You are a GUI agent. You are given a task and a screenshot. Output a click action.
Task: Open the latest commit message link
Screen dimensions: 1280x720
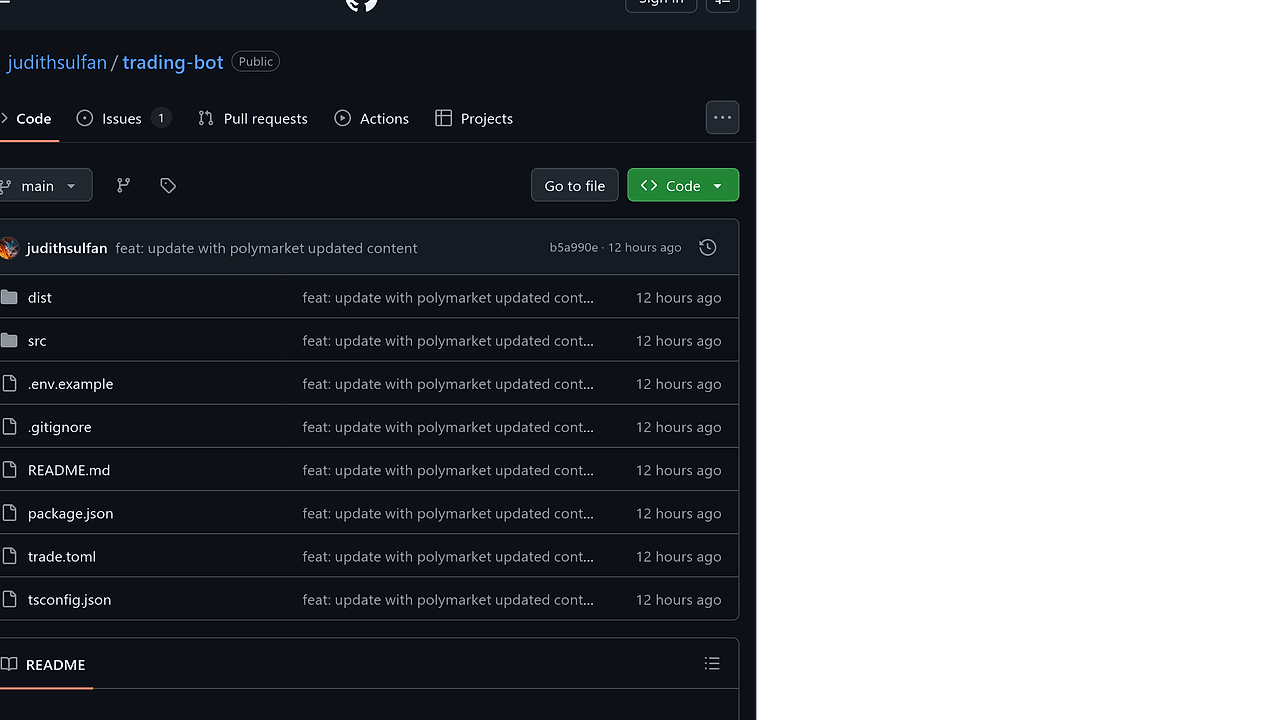(266, 248)
